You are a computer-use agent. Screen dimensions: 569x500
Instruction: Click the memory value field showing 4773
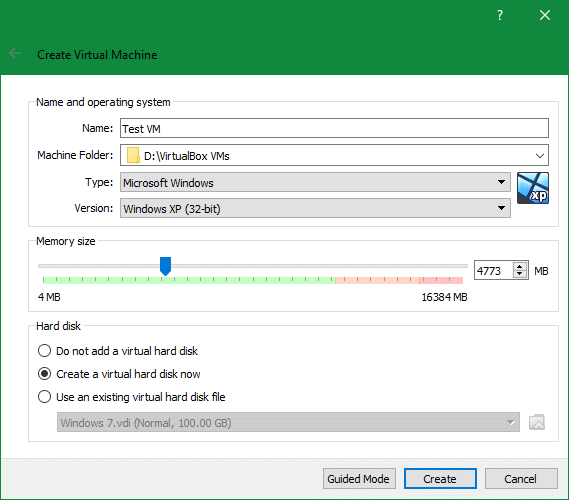(x=493, y=271)
